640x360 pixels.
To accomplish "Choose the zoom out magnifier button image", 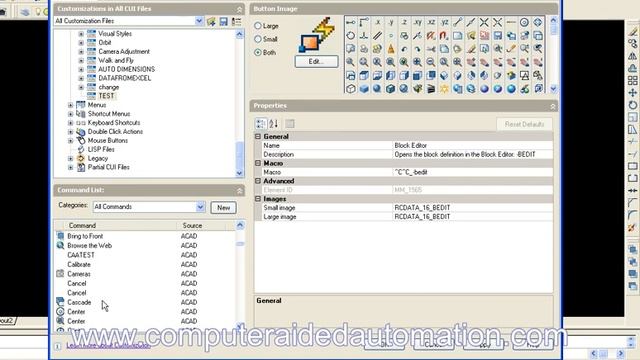I will tap(431, 62).
